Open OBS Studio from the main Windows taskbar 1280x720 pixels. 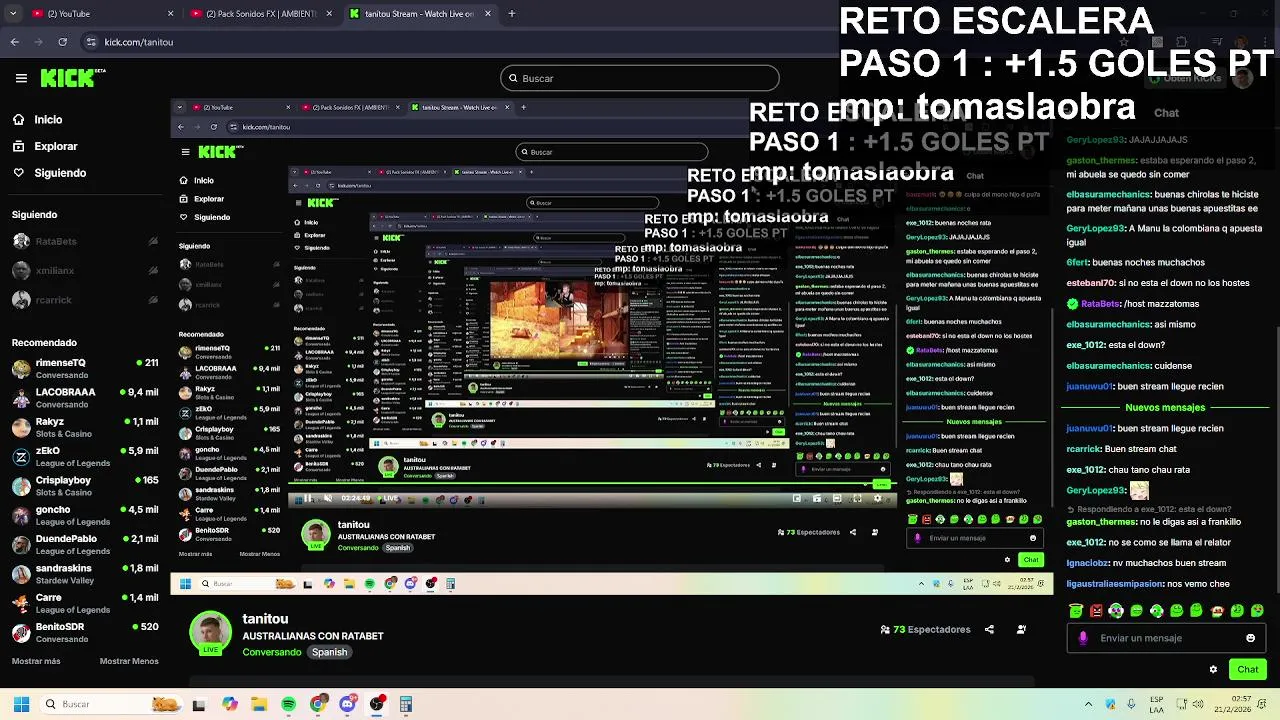[x=377, y=704]
